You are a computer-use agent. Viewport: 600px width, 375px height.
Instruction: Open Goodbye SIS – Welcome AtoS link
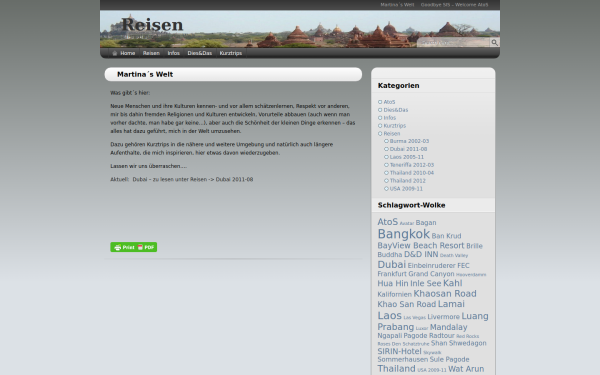click(454, 5)
